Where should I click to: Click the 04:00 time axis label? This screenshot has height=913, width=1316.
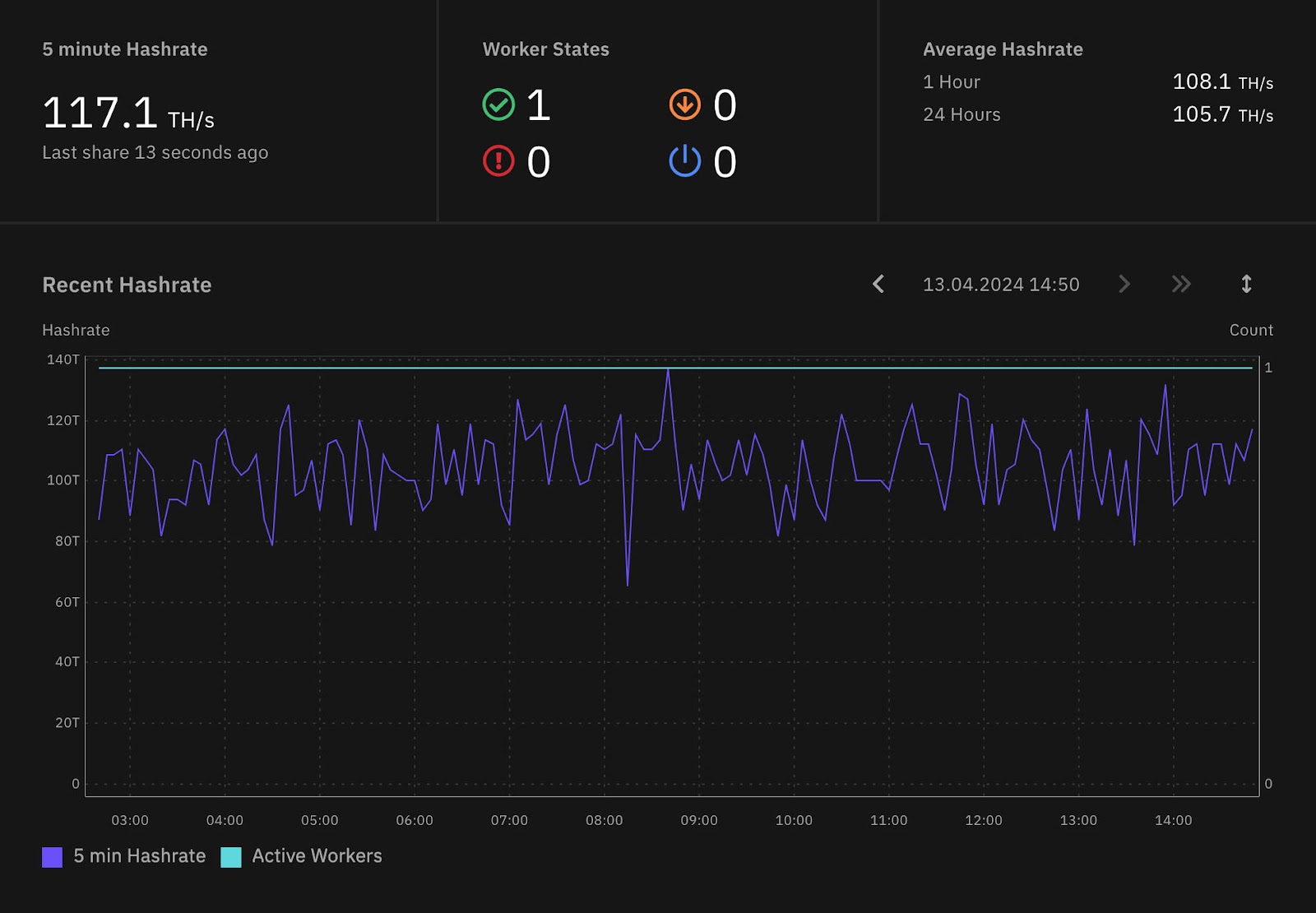225,820
